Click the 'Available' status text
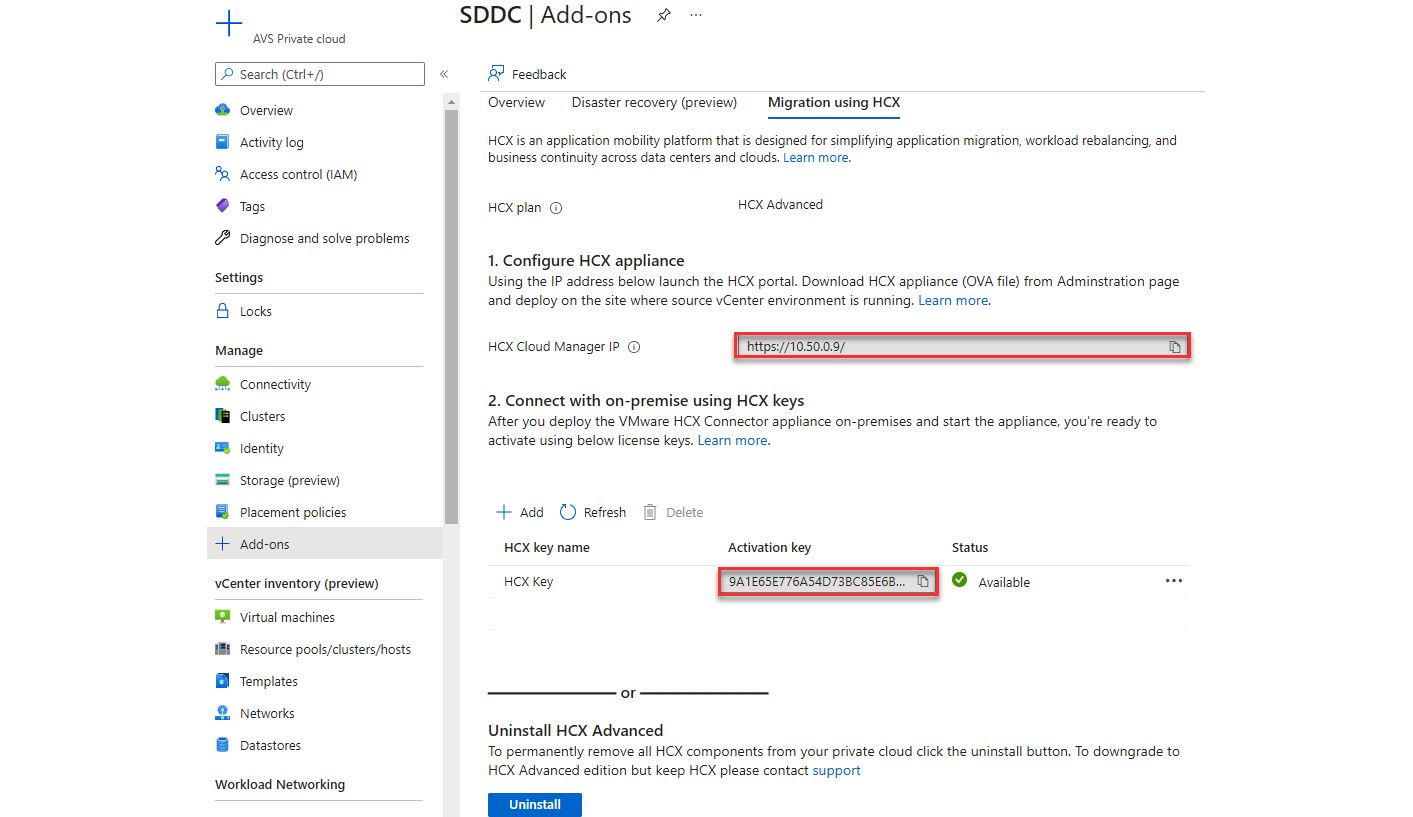 tap(1004, 582)
